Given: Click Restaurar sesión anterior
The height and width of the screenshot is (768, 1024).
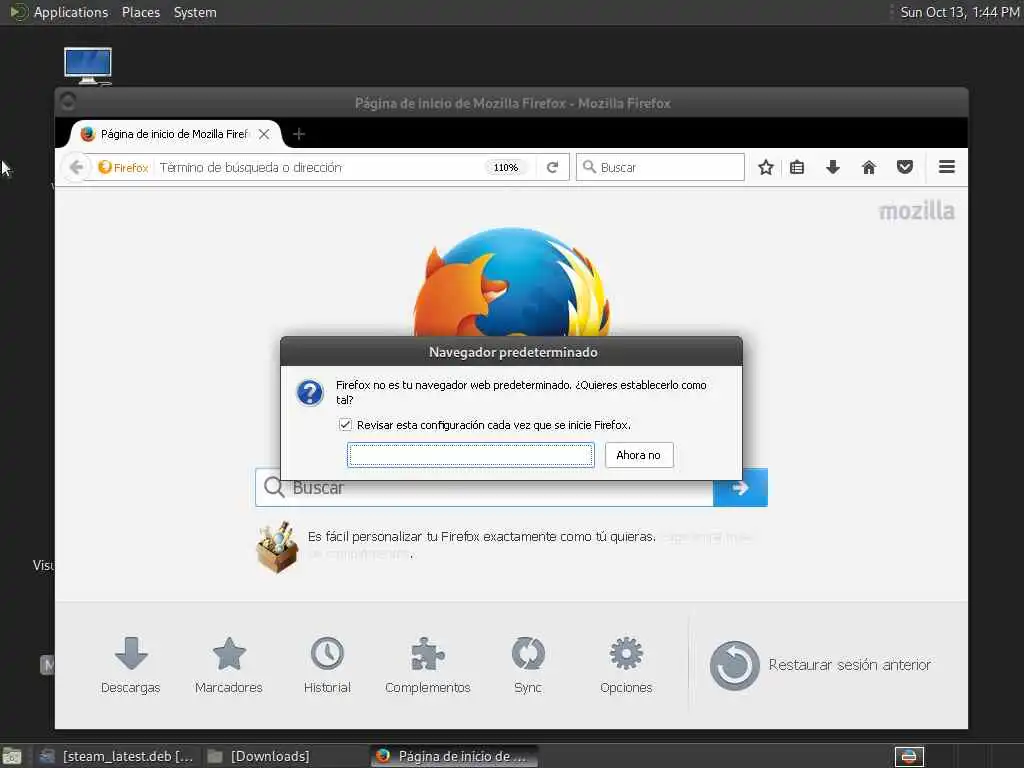Looking at the screenshot, I should tap(820, 665).
